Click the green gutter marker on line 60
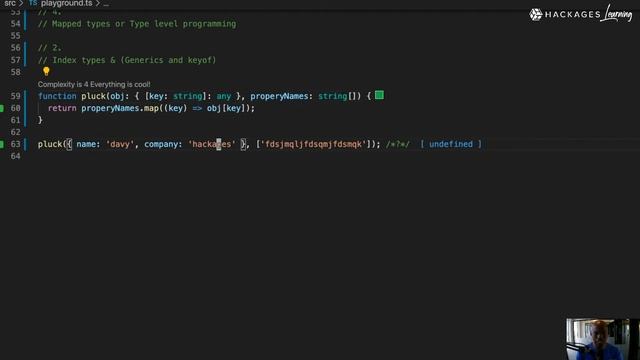 2,108
